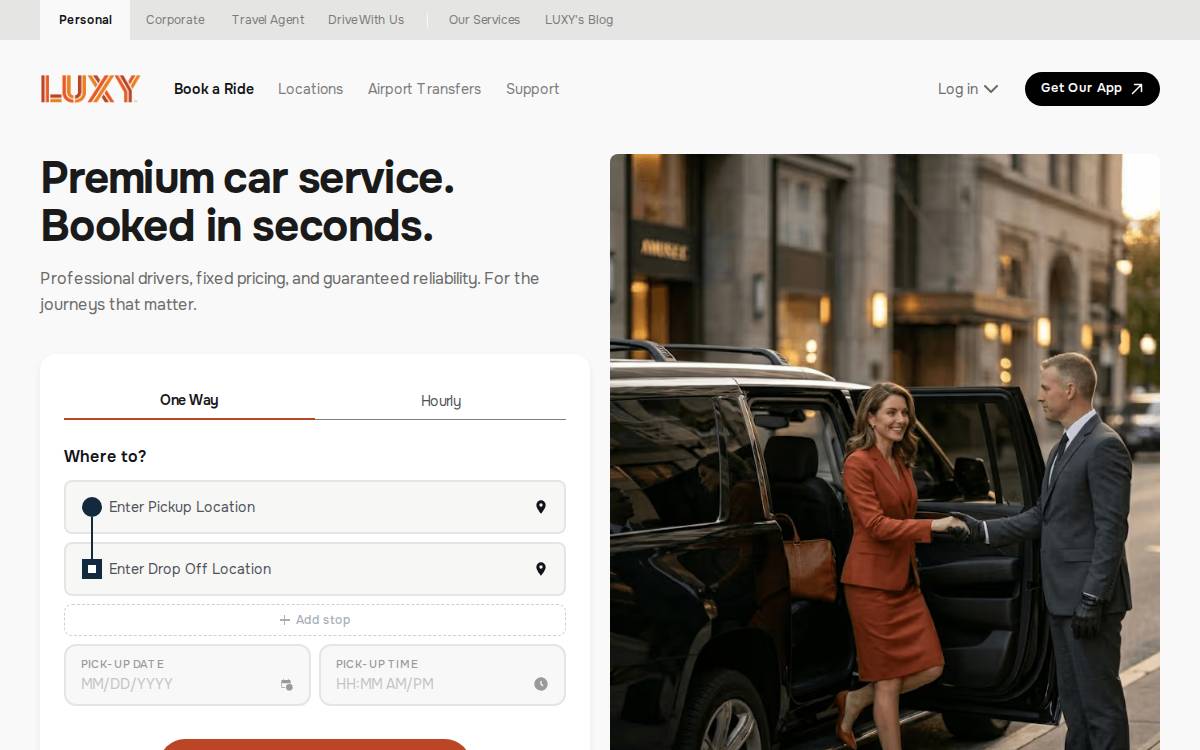The height and width of the screenshot is (750, 1200).
Task: Click the Pick-up Time field
Action: [x=442, y=675]
